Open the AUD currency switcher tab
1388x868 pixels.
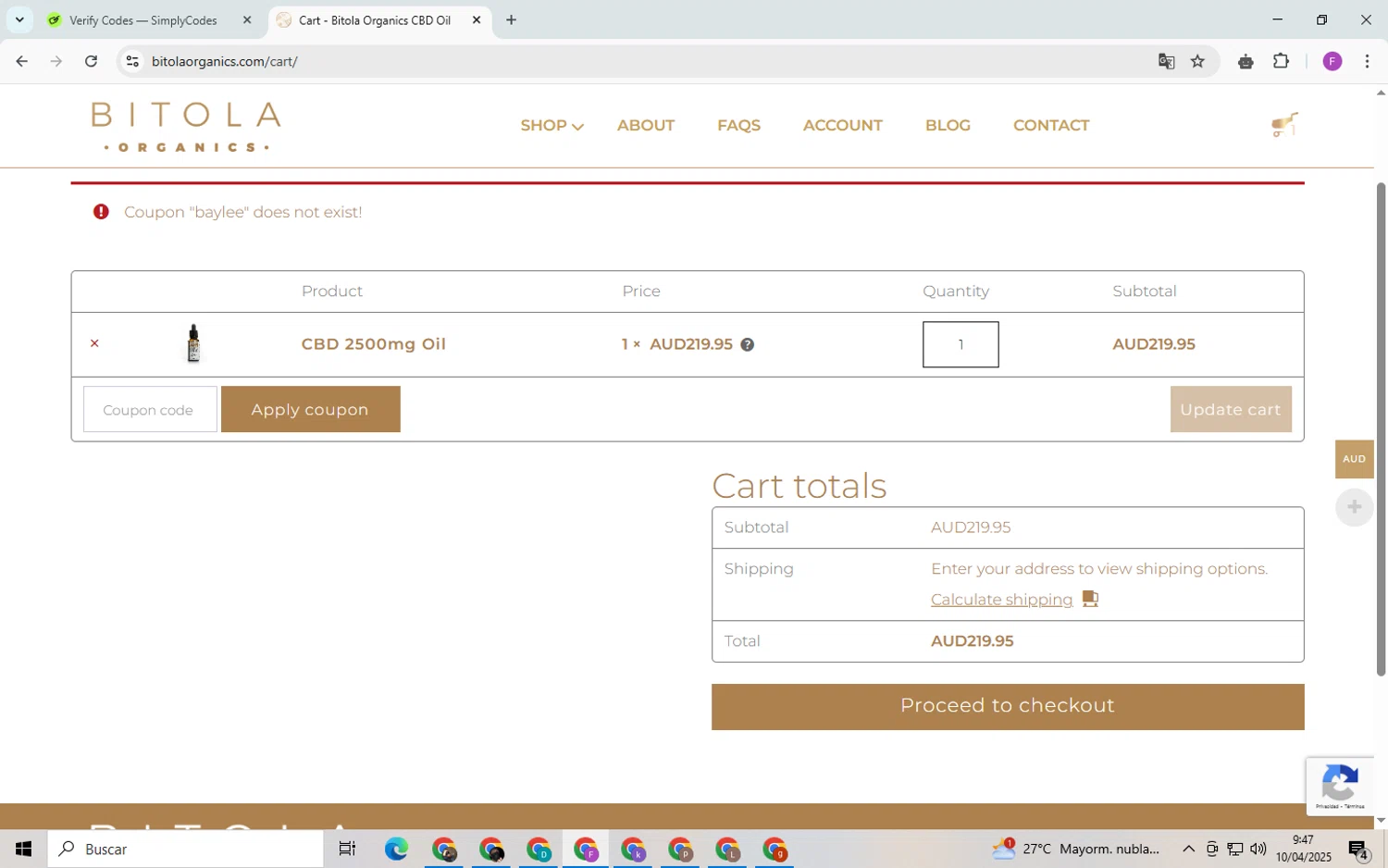pos(1354,459)
